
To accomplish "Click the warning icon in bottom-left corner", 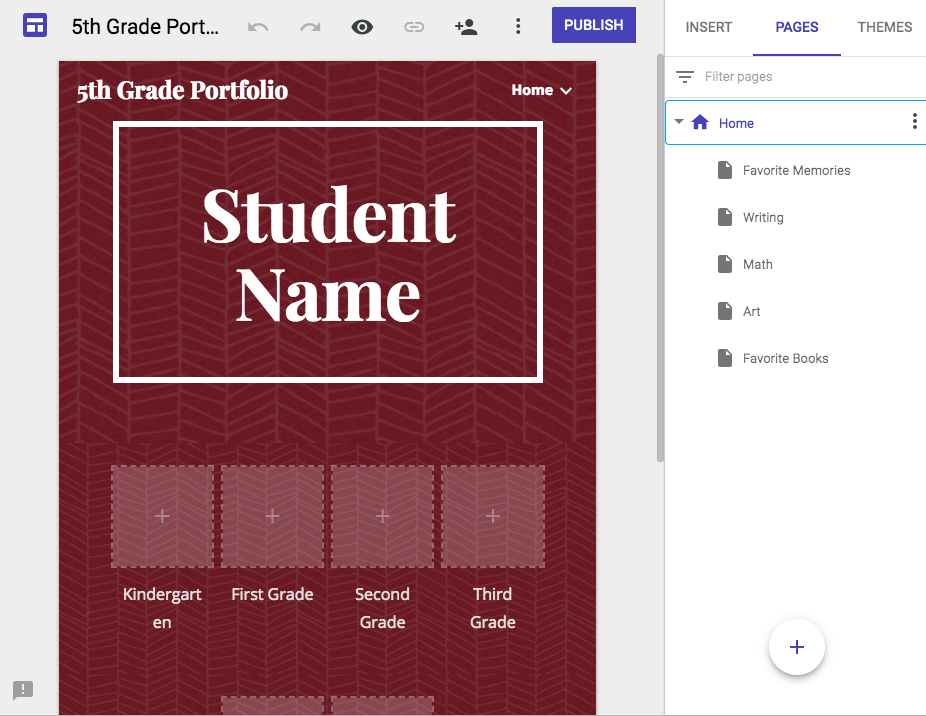I will (23, 690).
